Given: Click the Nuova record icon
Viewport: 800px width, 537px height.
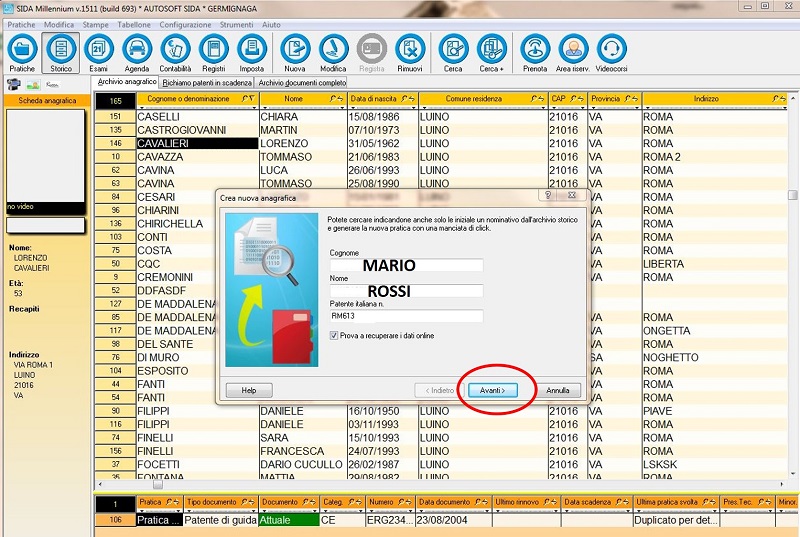Looking at the screenshot, I should click(295, 50).
